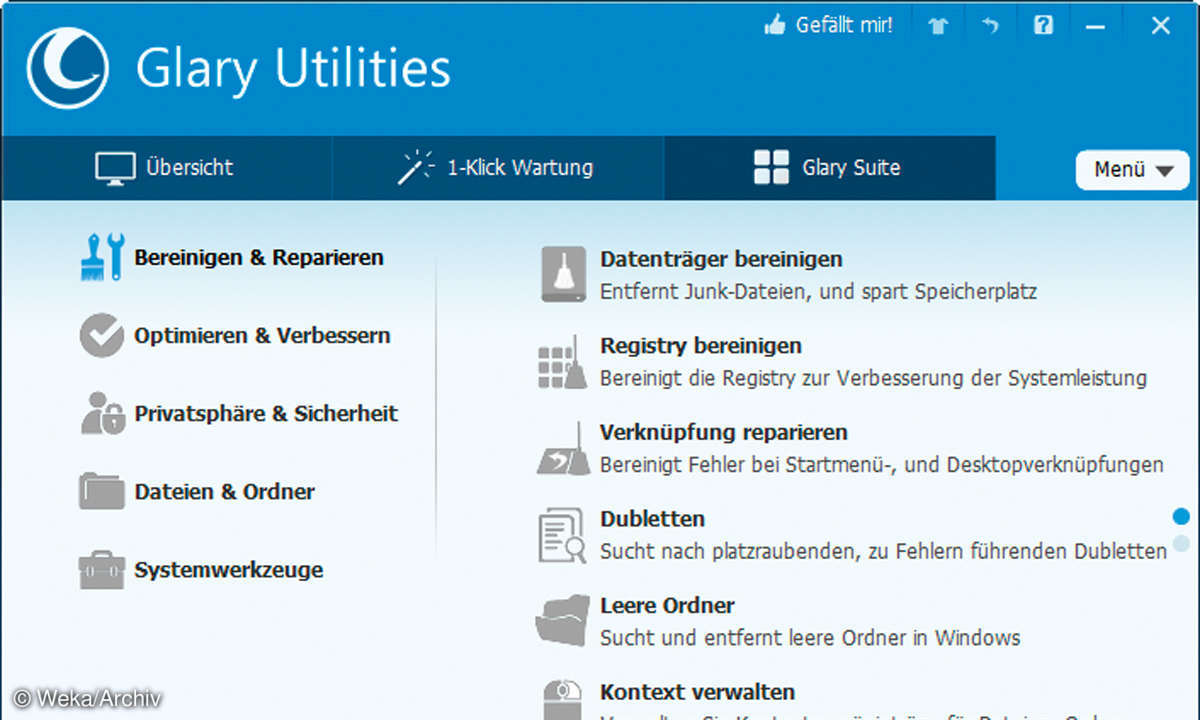The height and width of the screenshot is (720, 1200).
Task: Click 'Sucht und entfernt leere Ordner' description
Action: click(810, 638)
